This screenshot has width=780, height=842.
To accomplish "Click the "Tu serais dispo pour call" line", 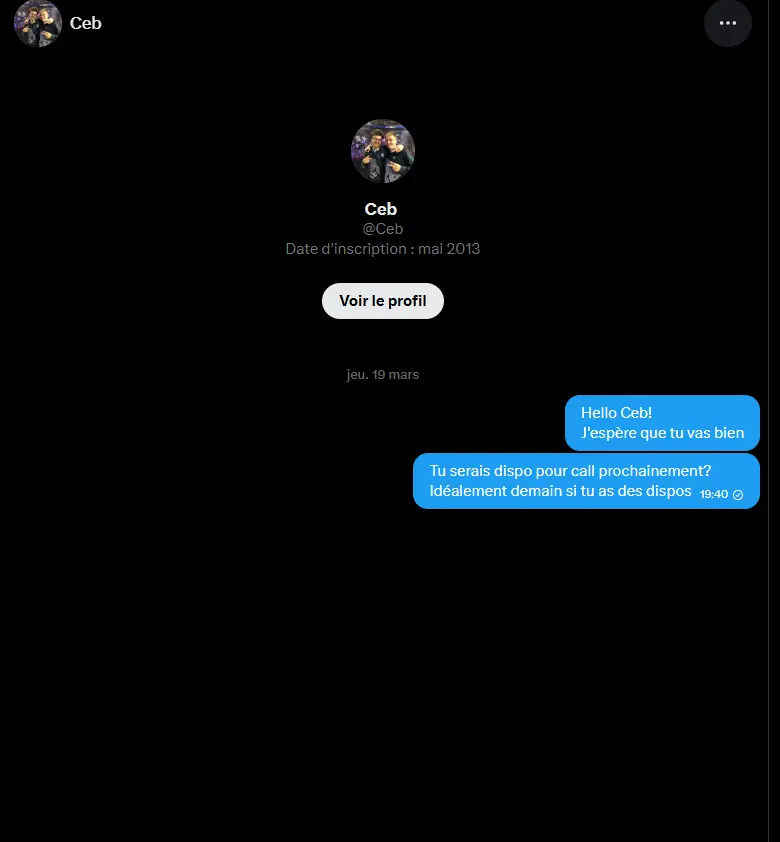I will point(511,471).
